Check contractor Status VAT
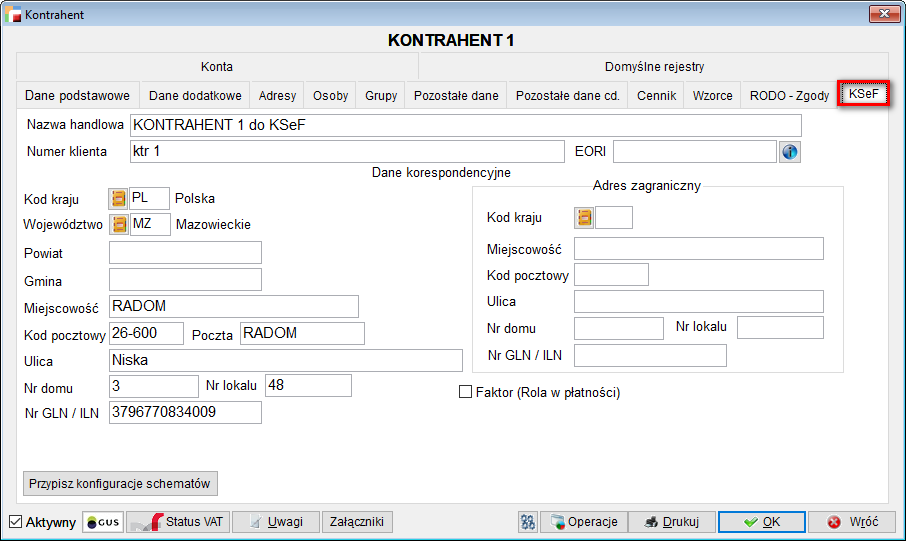This screenshot has width=906, height=541. click(x=177, y=522)
